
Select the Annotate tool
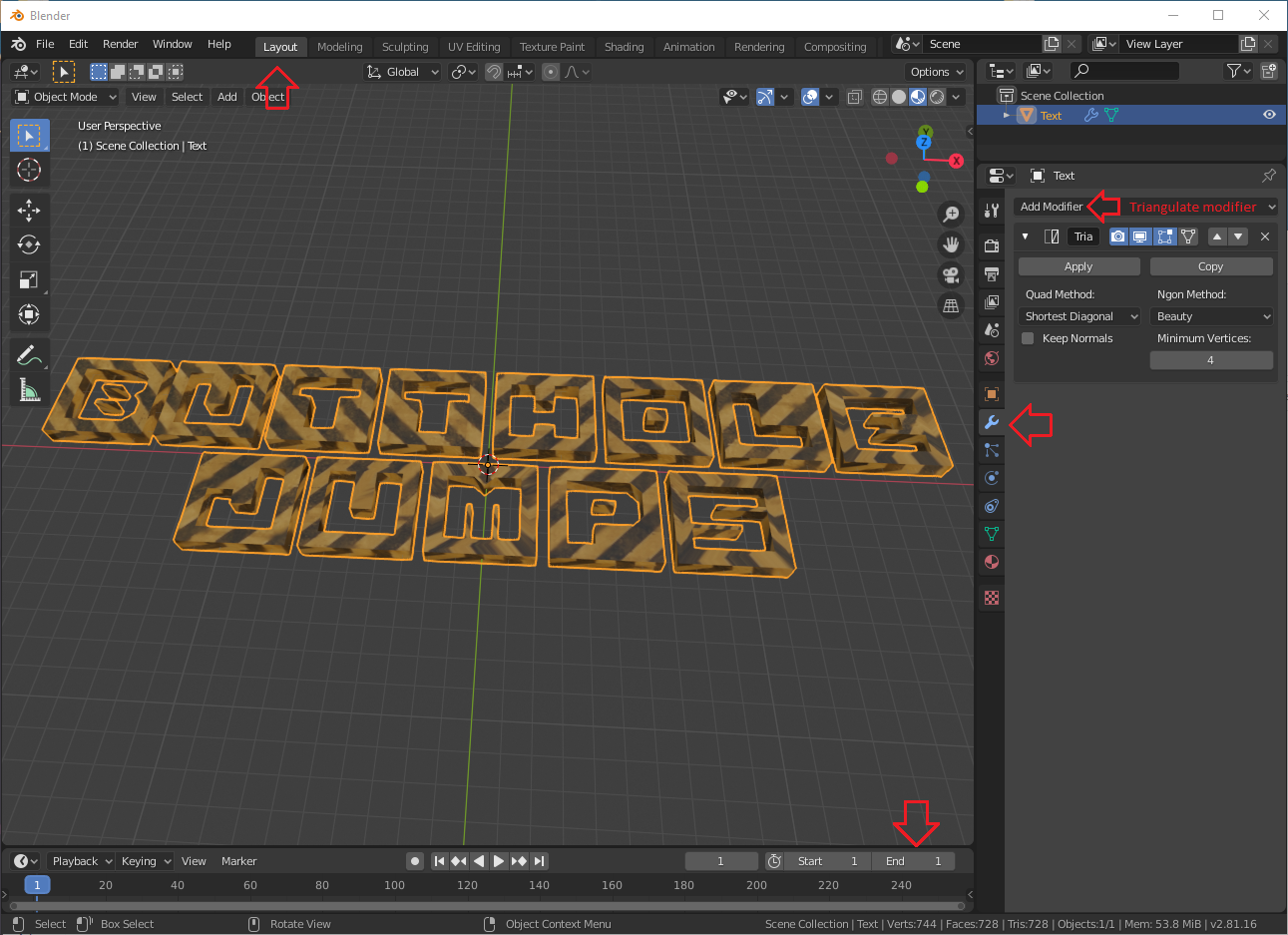pos(29,355)
